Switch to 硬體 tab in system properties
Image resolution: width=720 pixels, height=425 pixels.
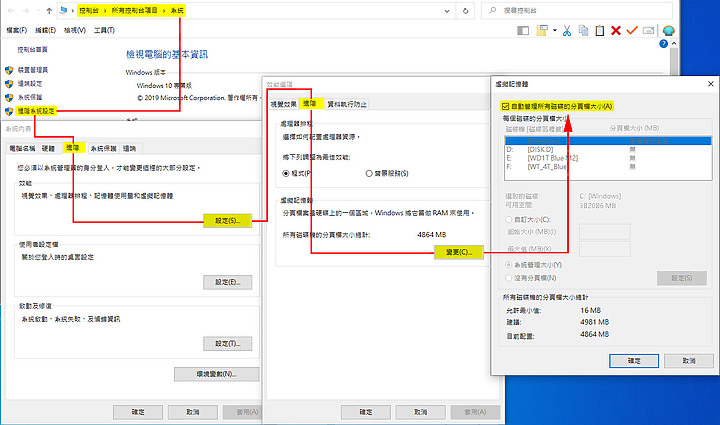point(48,149)
